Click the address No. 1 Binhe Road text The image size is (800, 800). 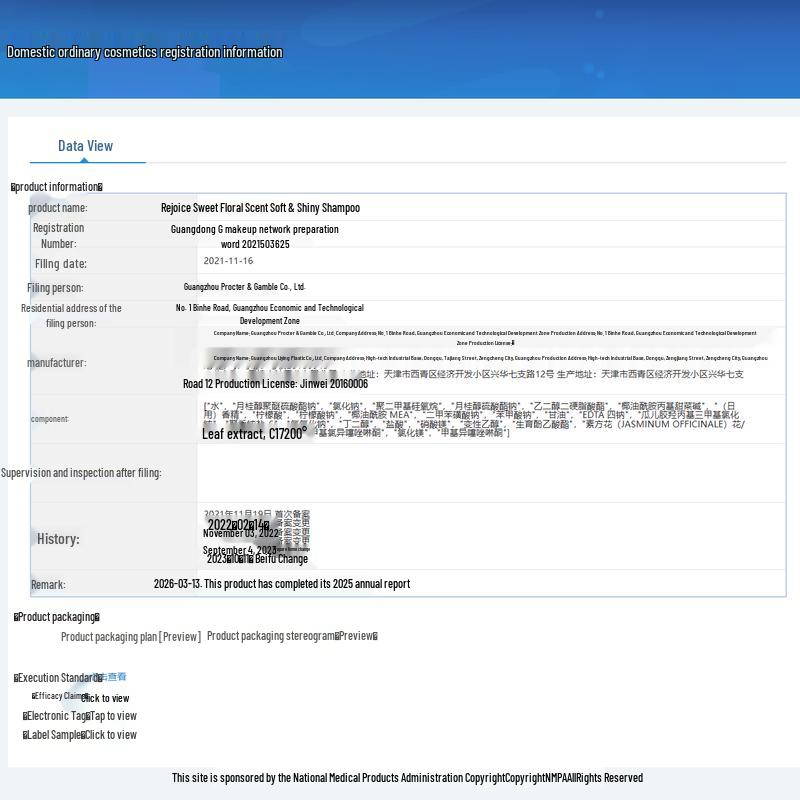269,314
